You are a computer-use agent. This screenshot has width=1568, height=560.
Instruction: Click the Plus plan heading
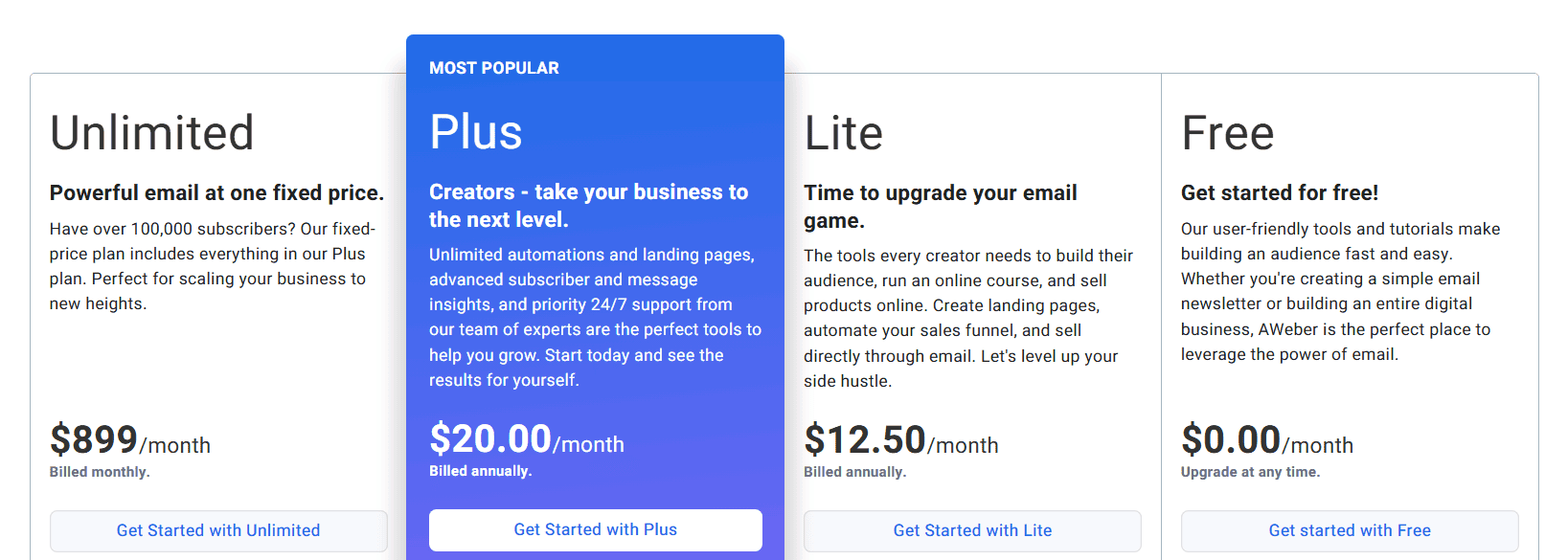tap(476, 132)
